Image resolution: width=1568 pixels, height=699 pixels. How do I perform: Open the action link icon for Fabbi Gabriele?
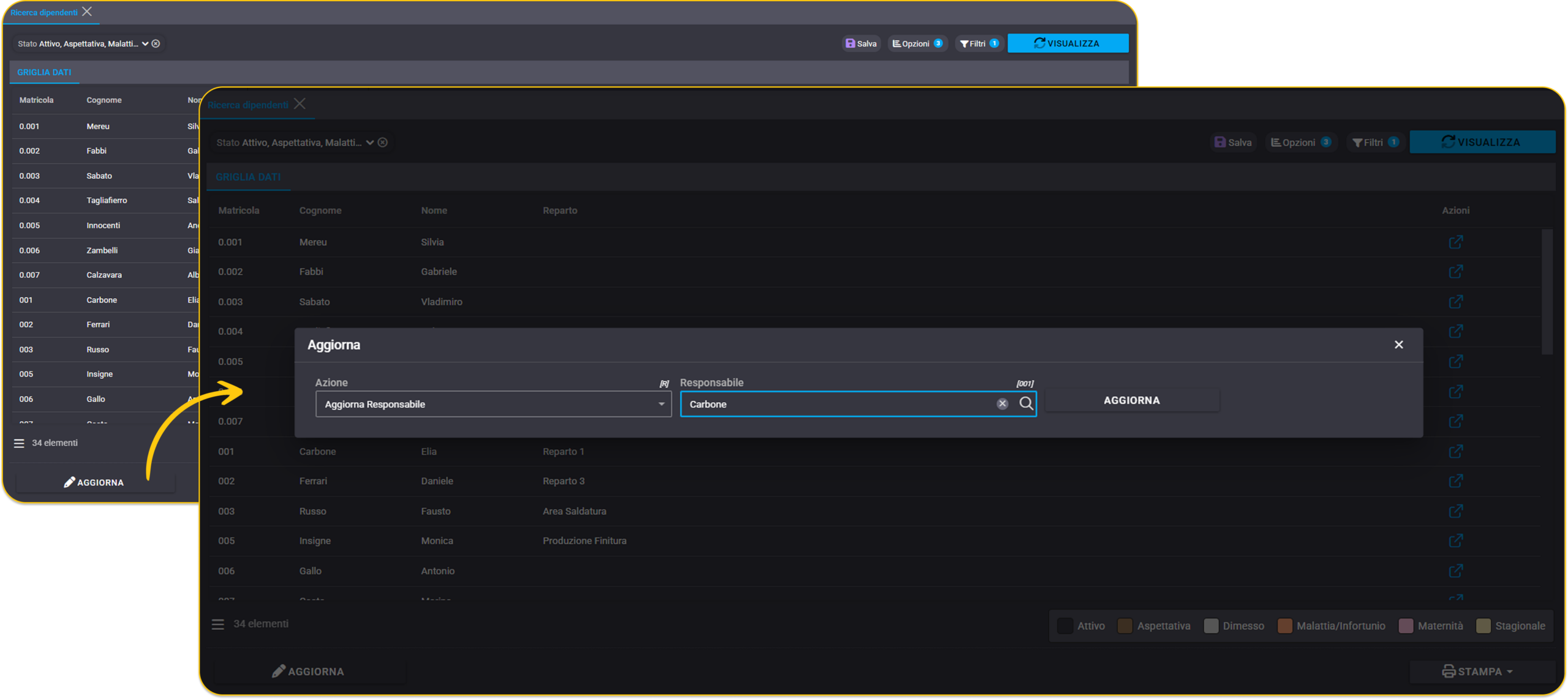coord(1456,272)
